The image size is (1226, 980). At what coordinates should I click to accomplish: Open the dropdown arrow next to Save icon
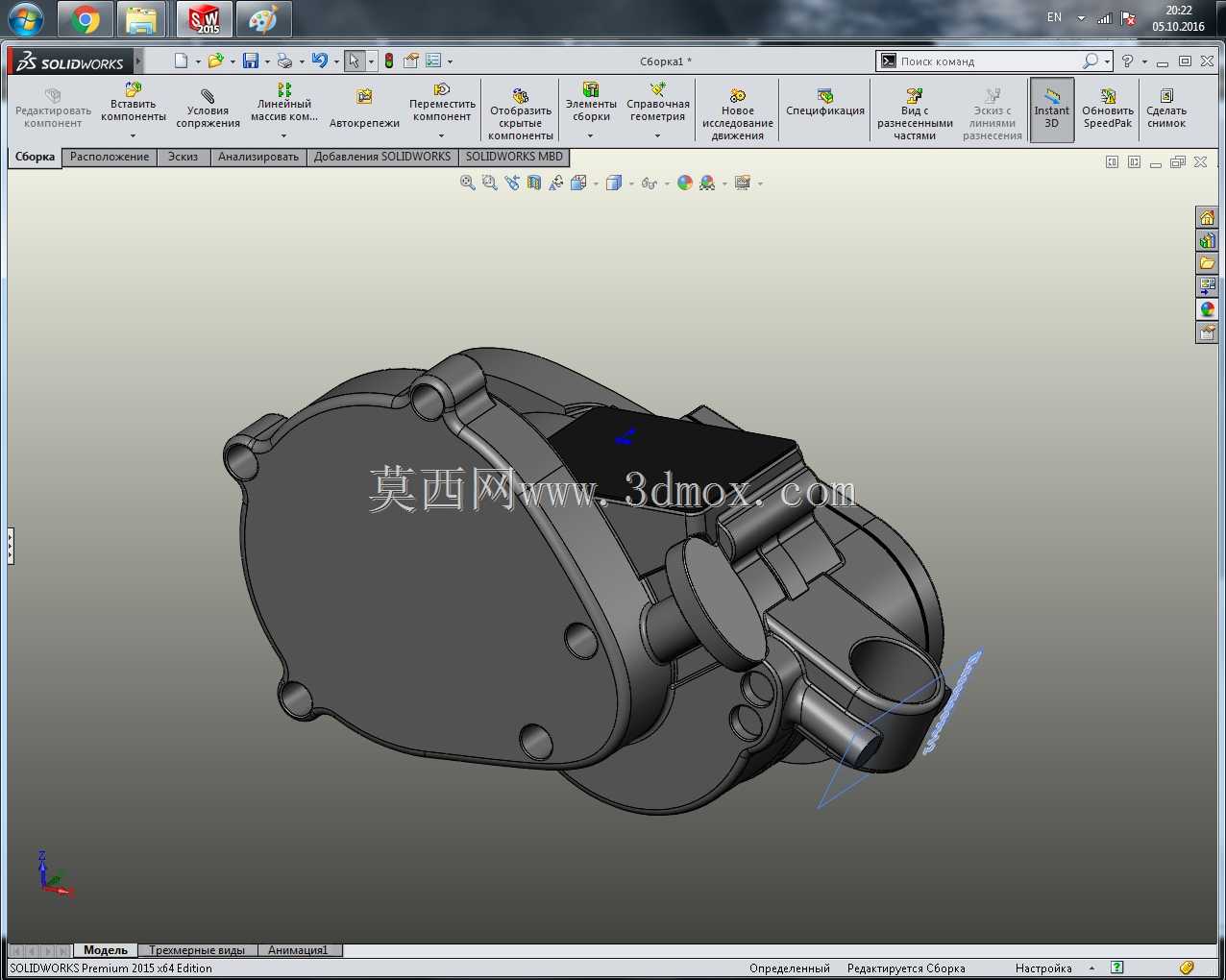[267, 61]
